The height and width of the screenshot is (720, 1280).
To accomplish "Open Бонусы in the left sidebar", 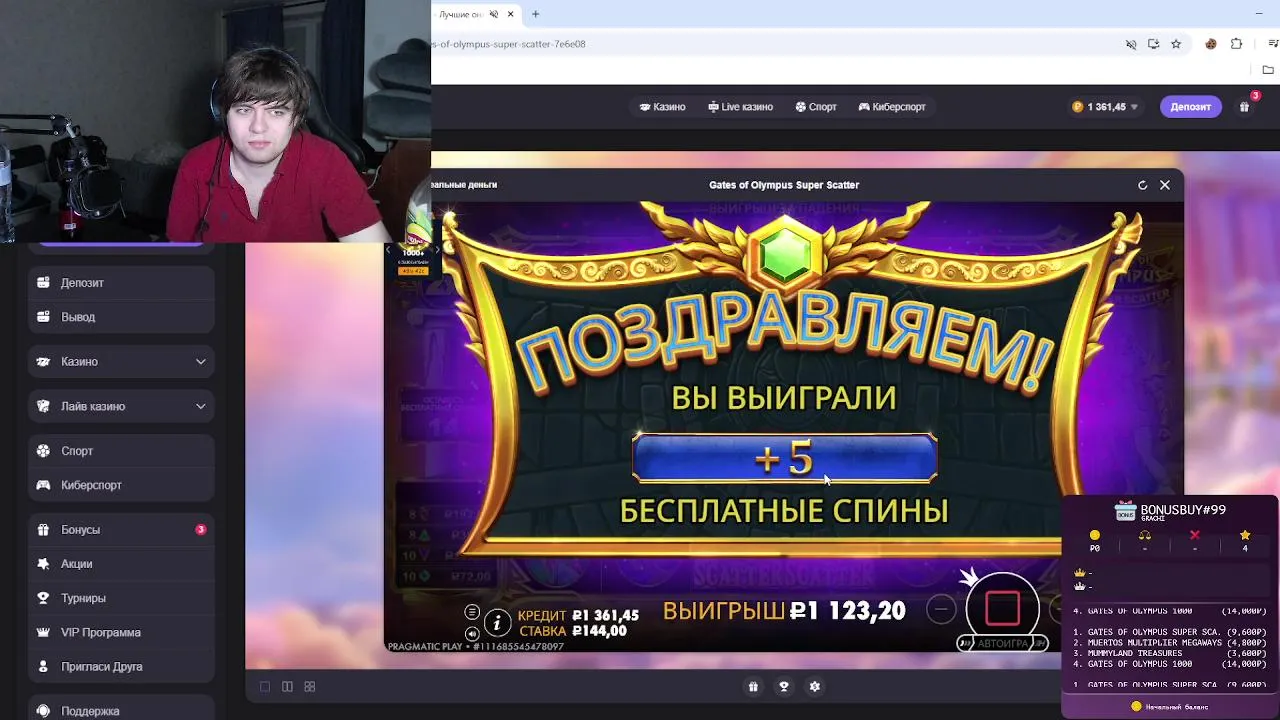I will [x=121, y=530].
